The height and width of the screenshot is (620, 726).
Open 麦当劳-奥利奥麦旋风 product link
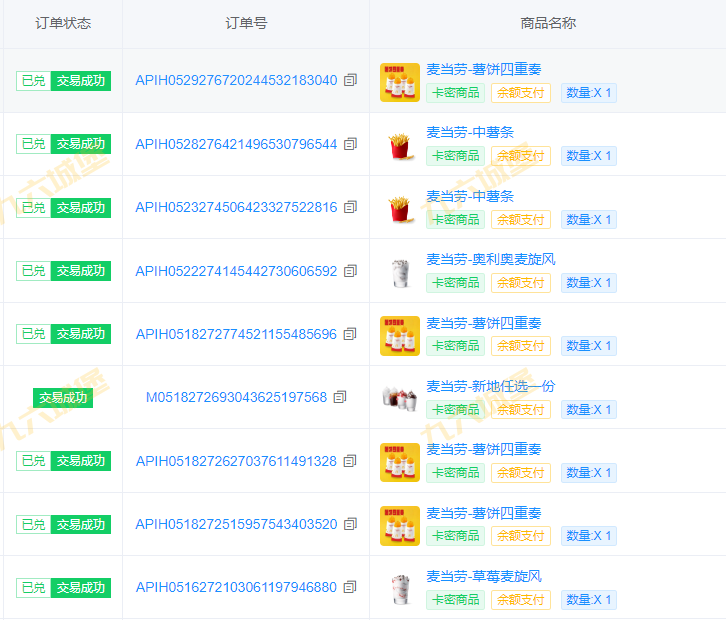tap(491, 259)
